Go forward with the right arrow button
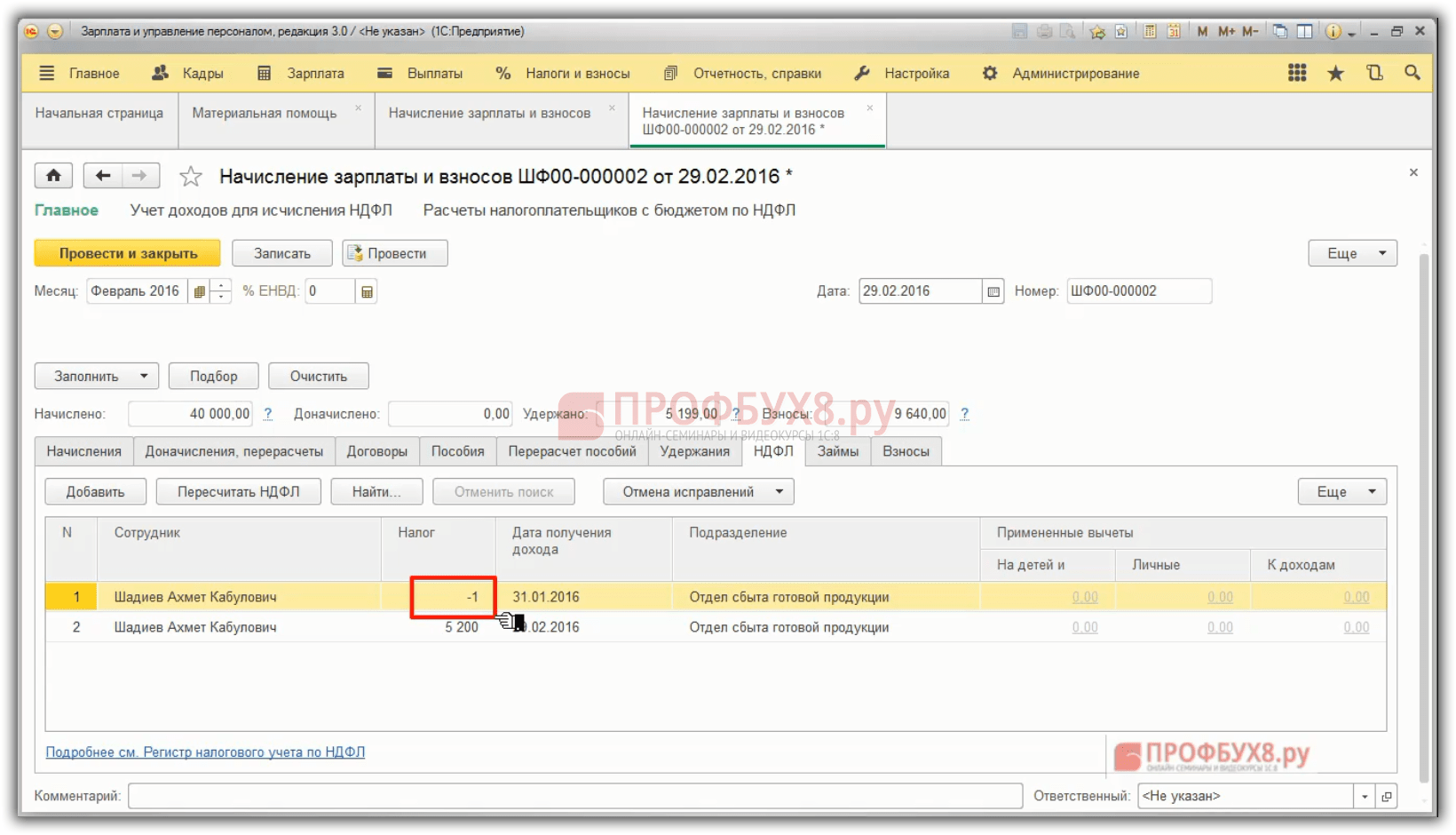The image size is (1456, 835). [140, 176]
